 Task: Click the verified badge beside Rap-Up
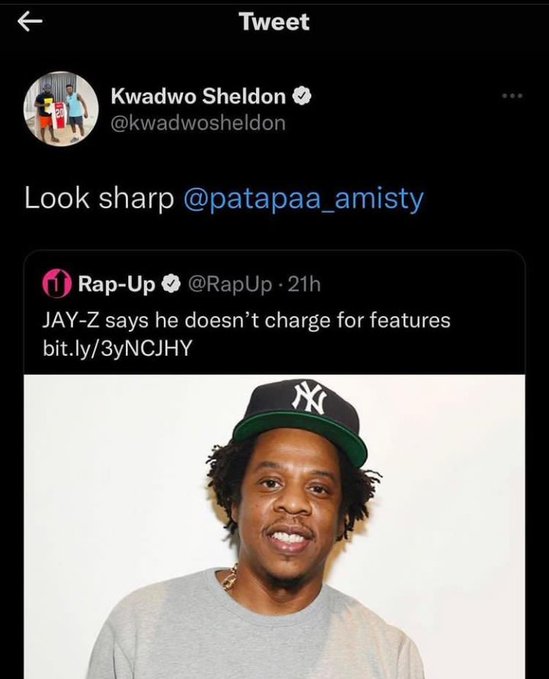coord(171,285)
